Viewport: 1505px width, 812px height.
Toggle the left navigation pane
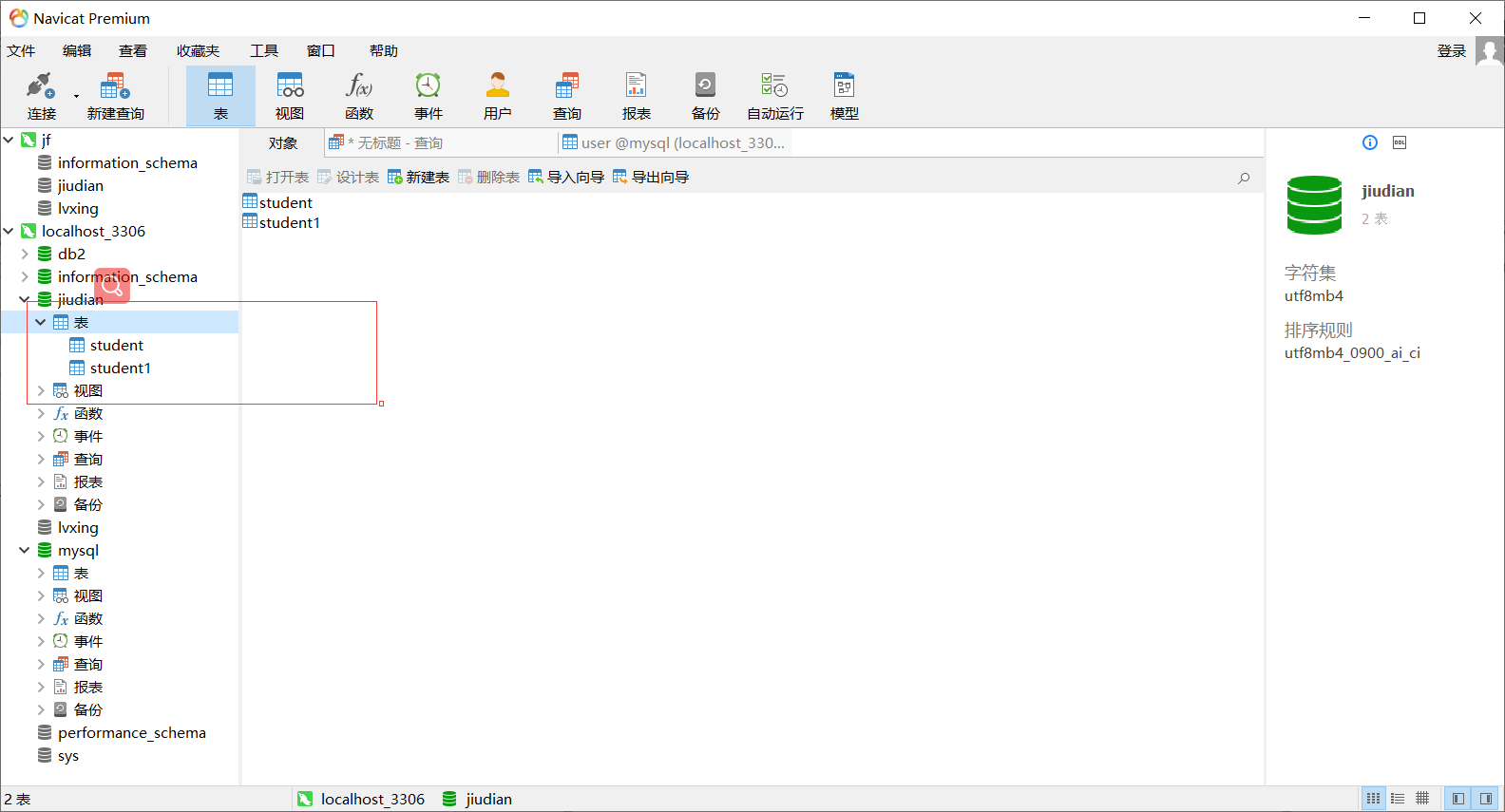pos(1458,799)
